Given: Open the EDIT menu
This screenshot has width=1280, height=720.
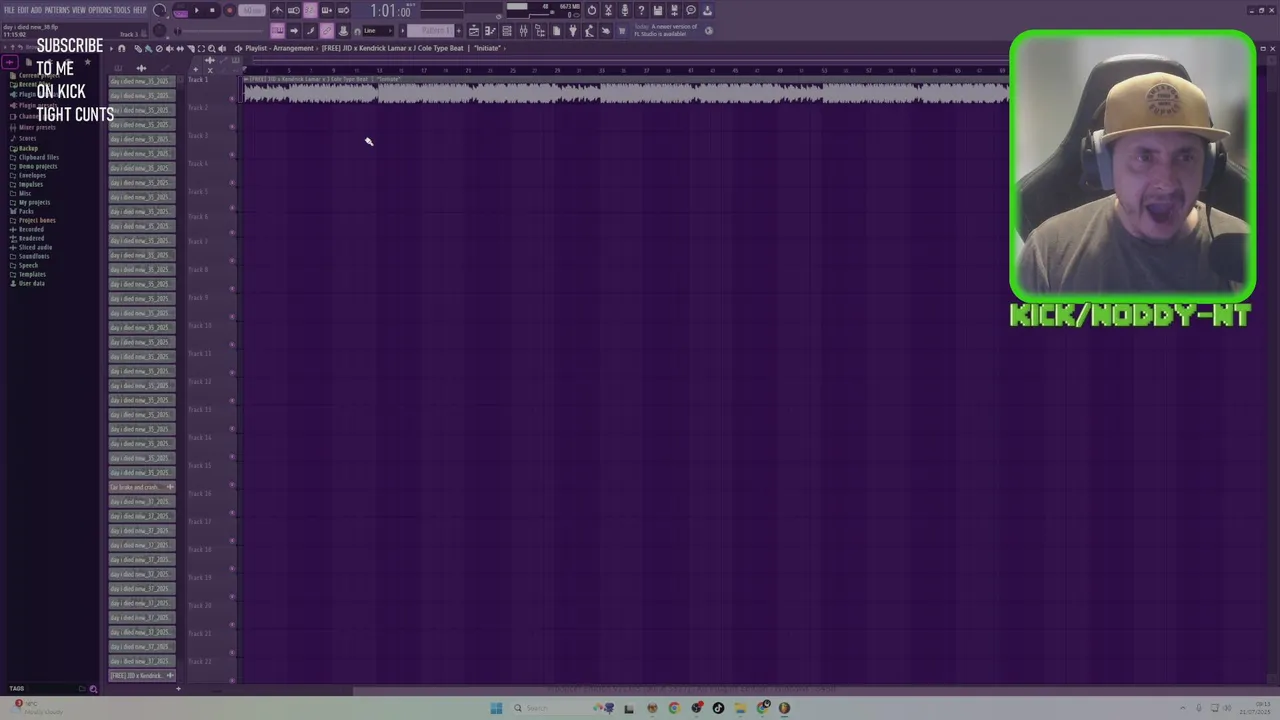Looking at the screenshot, I should 23,10.
